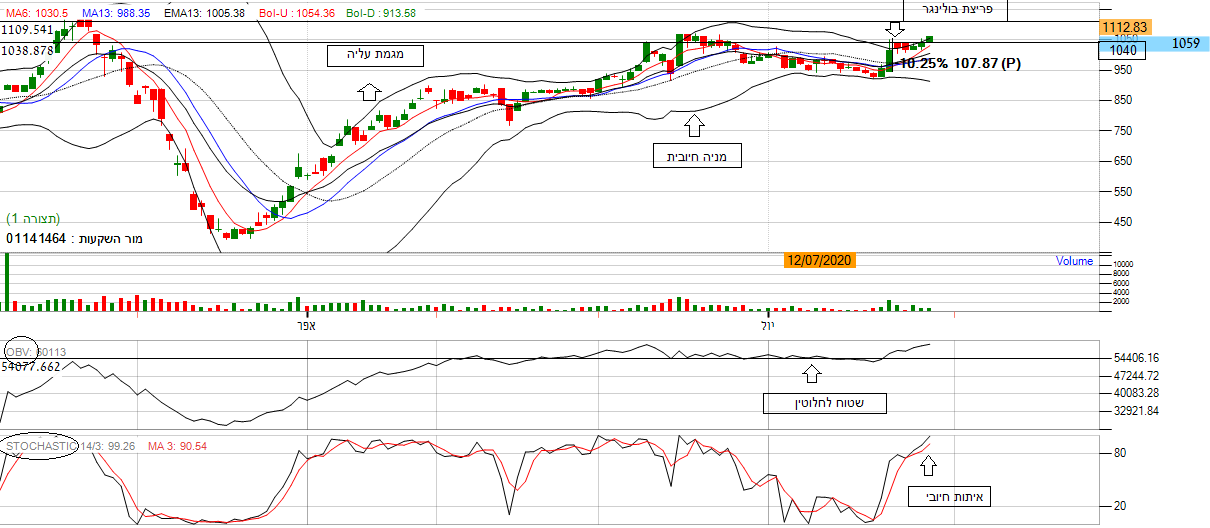The width and height of the screenshot is (1210, 528).
Task: Click the red MA 3 stochastic legend
Action: point(178,445)
